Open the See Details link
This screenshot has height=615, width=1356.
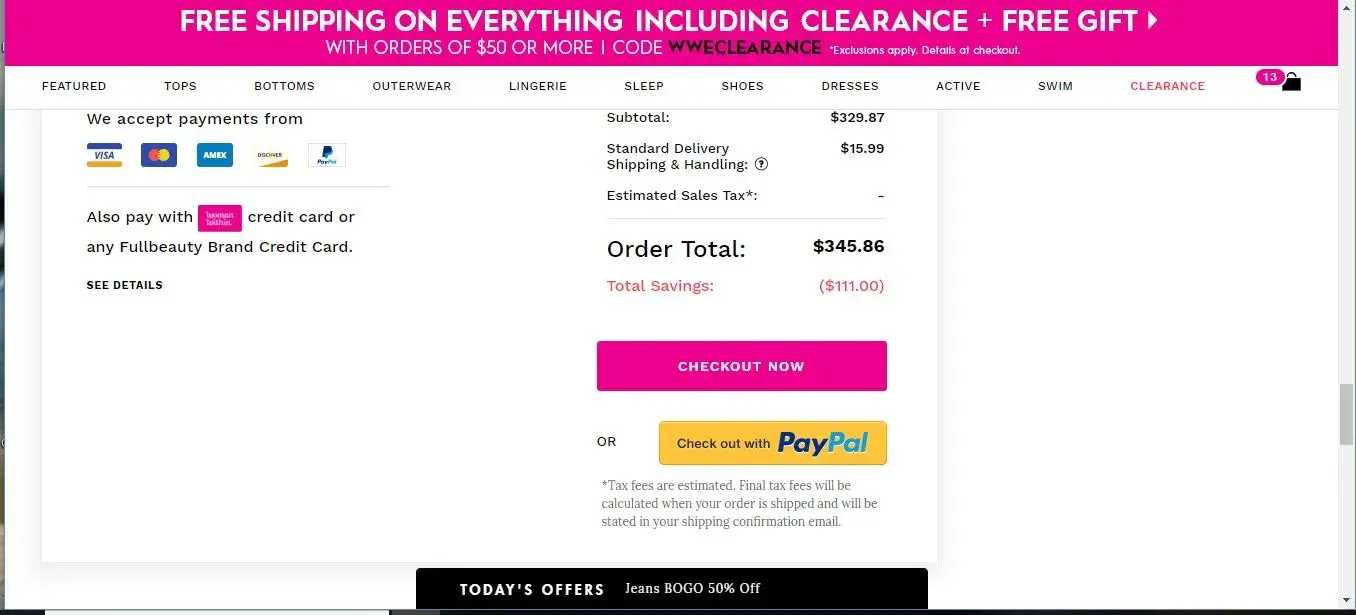124,285
